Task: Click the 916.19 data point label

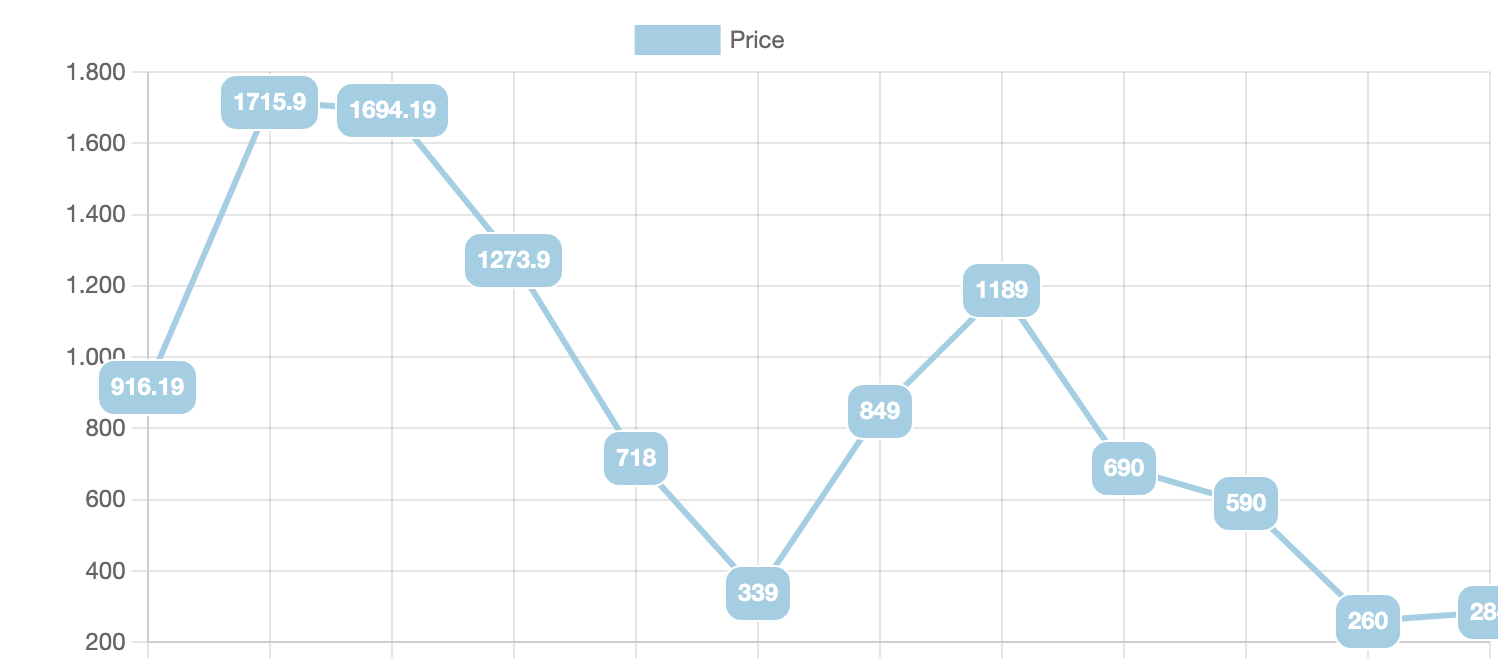Action: pyautogui.click(x=148, y=387)
